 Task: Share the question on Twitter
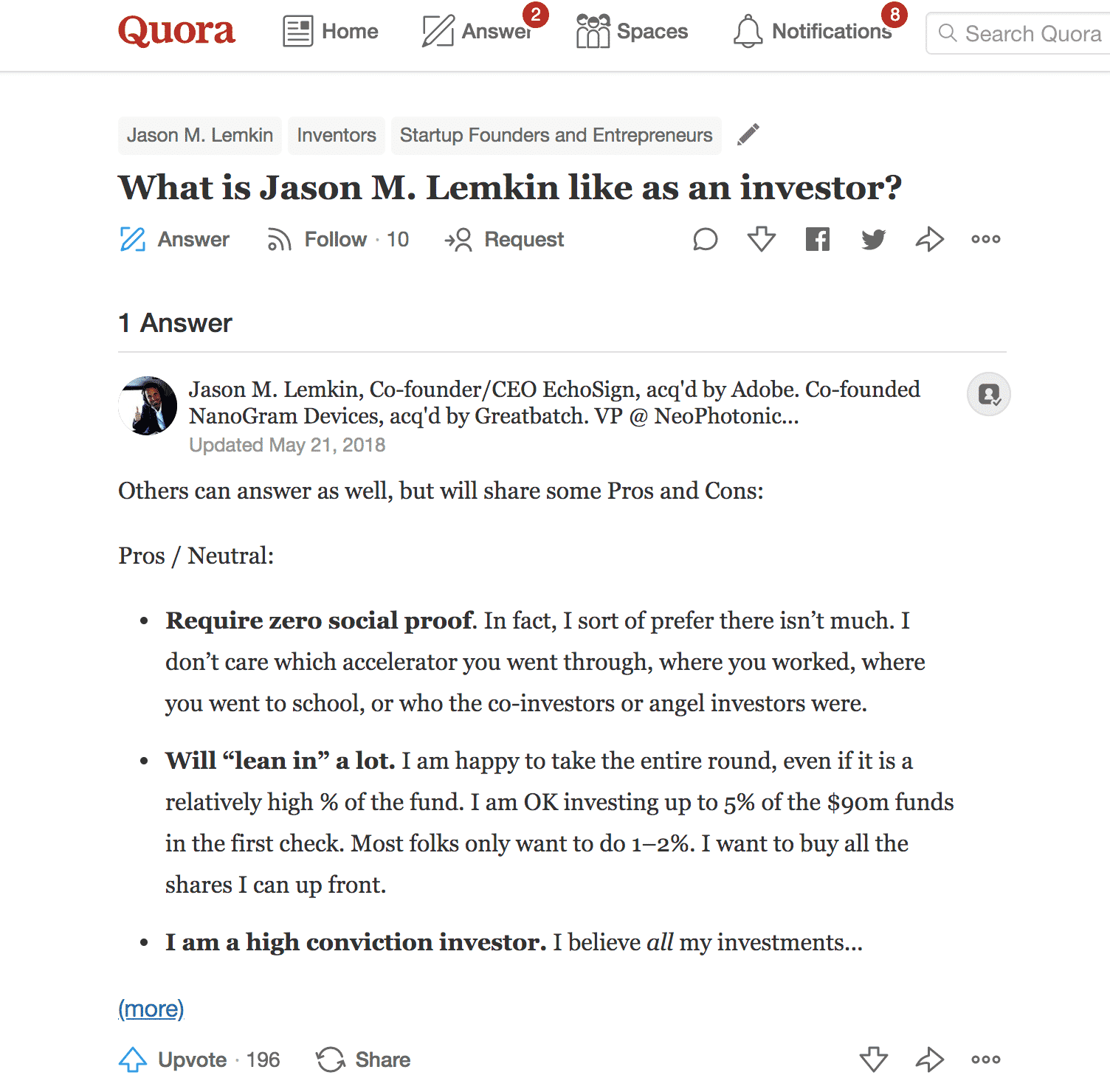click(873, 240)
